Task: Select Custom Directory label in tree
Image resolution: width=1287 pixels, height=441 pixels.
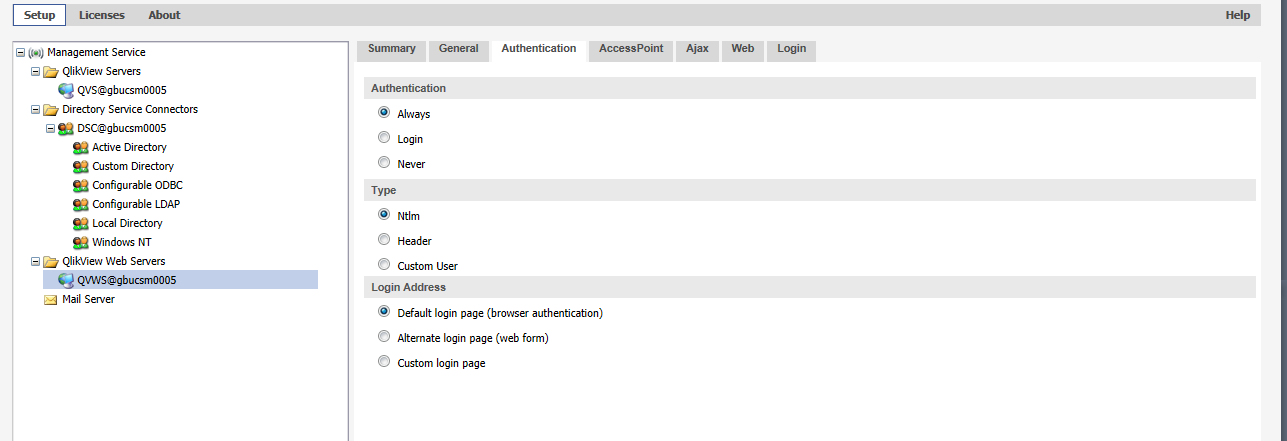Action: (x=133, y=166)
